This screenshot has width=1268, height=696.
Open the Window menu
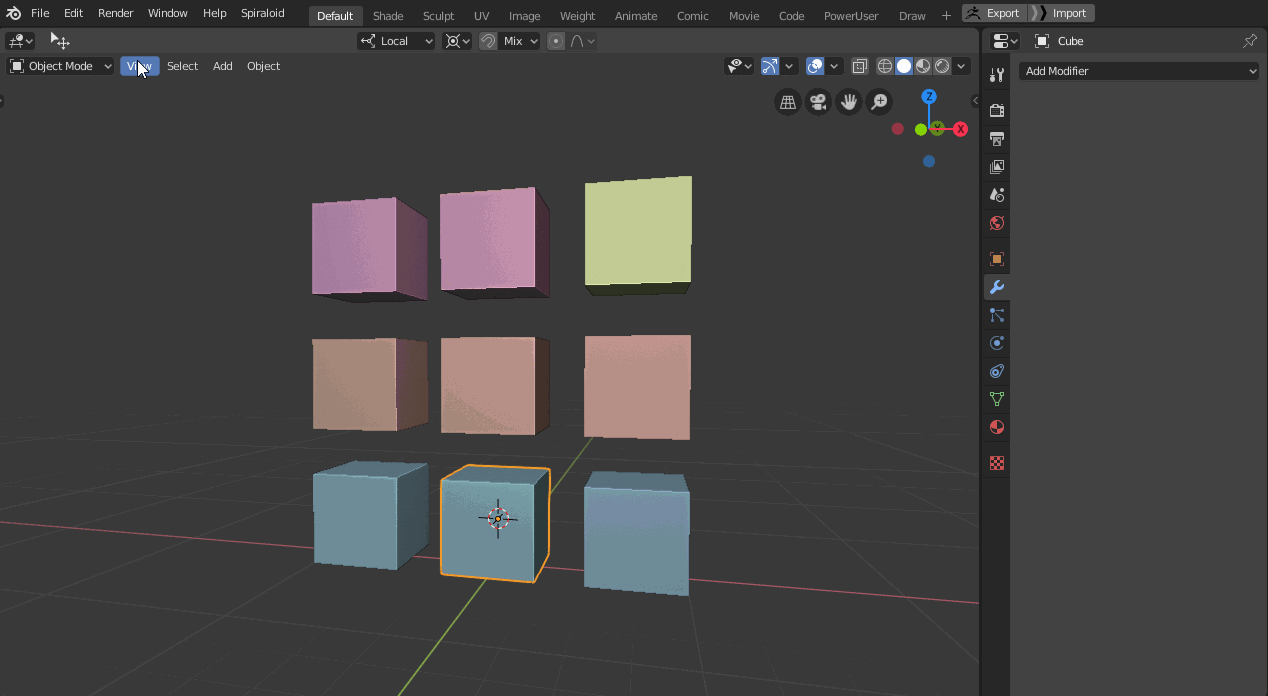167,13
